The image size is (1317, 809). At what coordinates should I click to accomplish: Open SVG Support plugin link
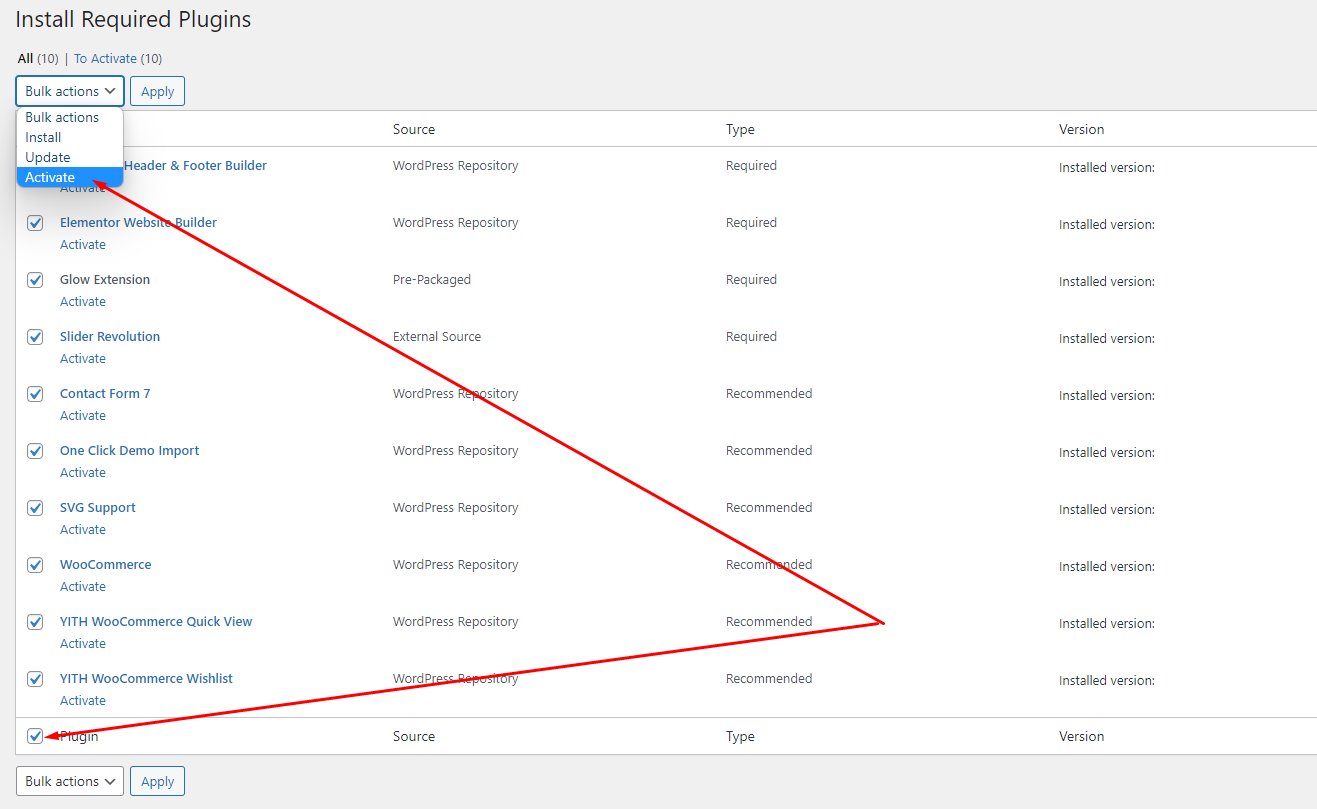pos(98,507)
